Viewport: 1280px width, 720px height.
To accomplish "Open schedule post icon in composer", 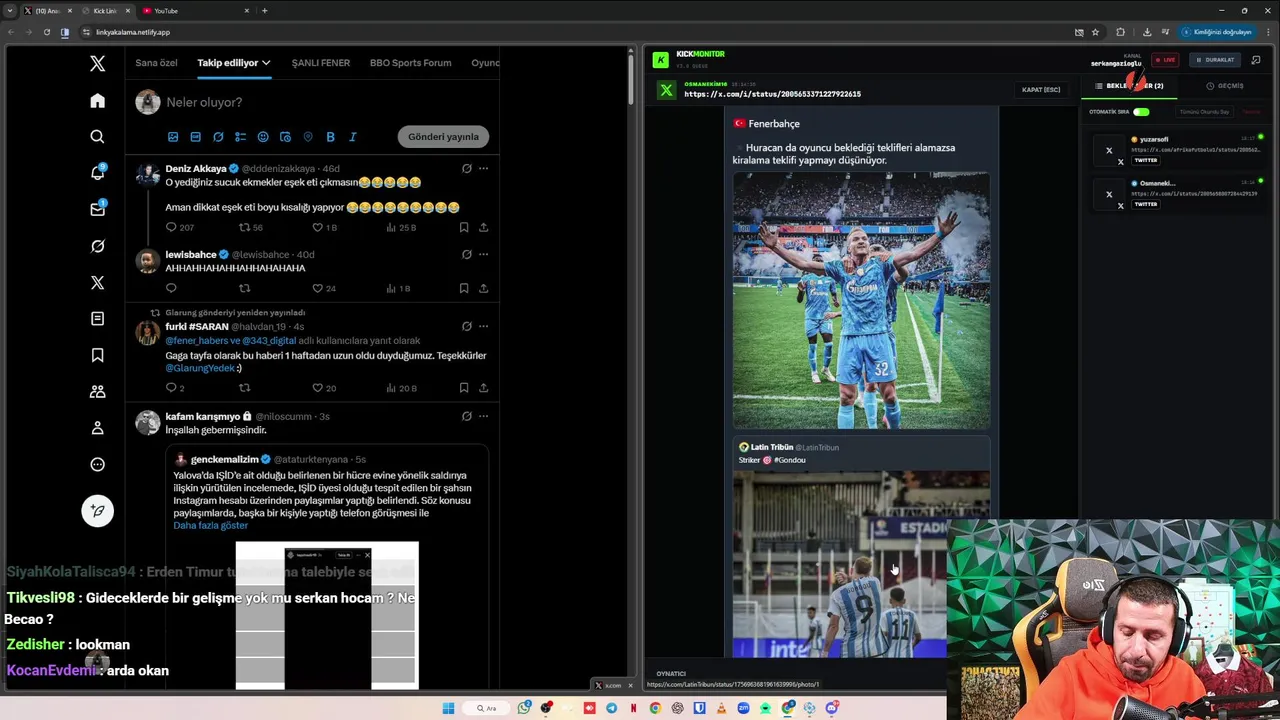I will [x=285, y=137].
